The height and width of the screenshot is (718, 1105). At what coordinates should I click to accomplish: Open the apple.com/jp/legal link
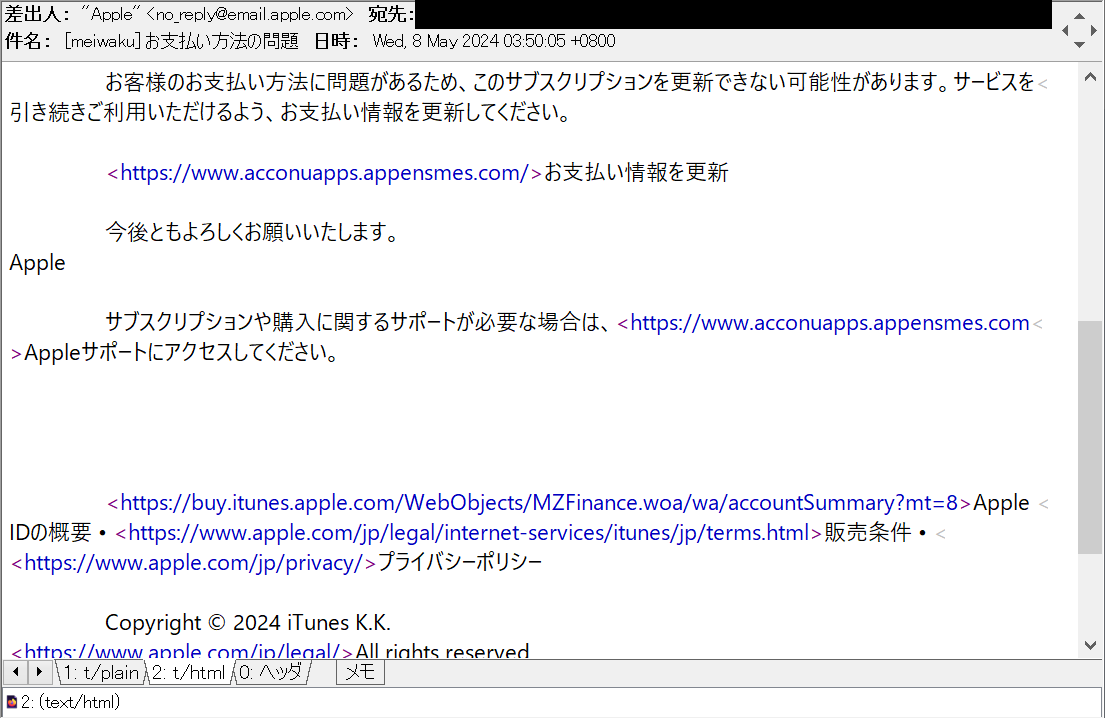(x=183, y=651)
